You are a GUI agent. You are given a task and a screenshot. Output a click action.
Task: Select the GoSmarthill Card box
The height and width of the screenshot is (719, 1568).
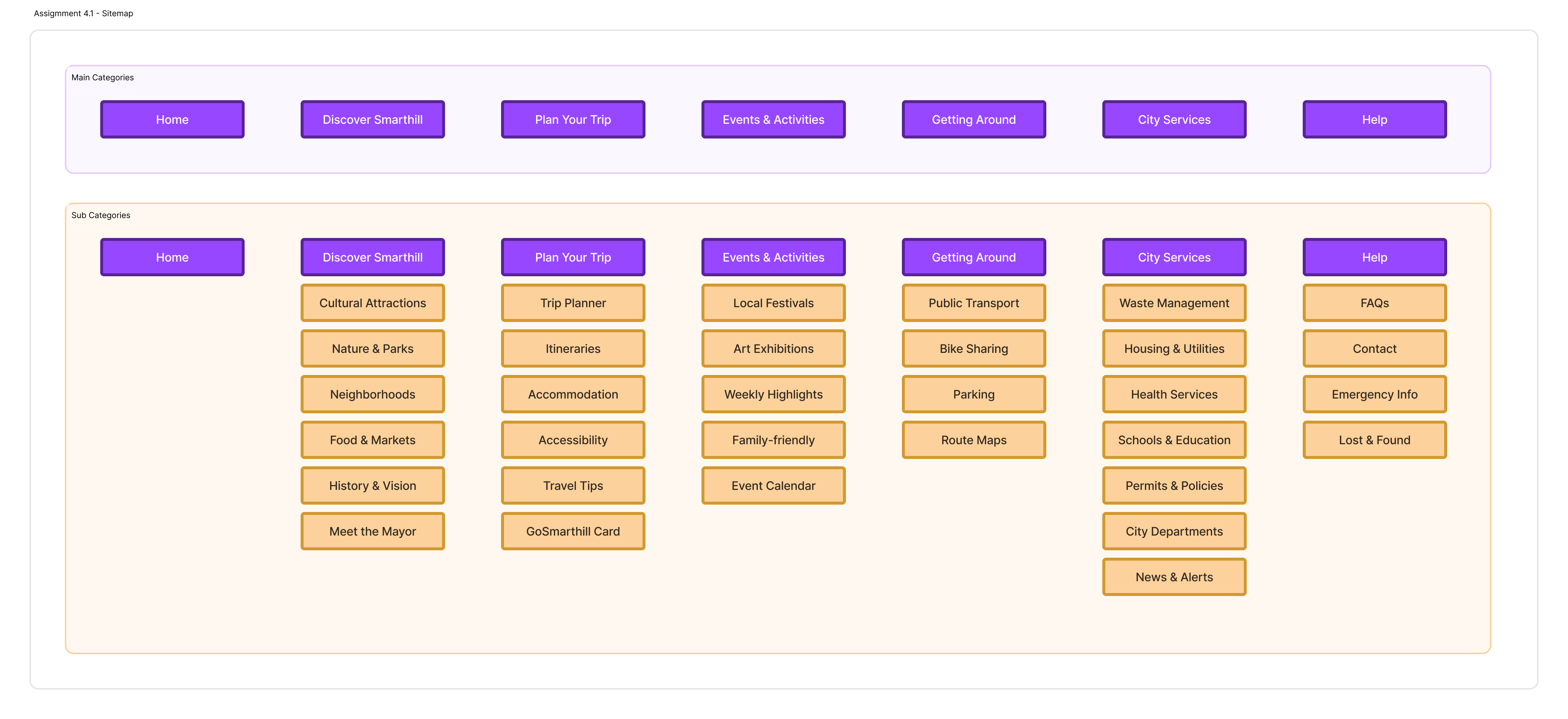pos(573,531)
